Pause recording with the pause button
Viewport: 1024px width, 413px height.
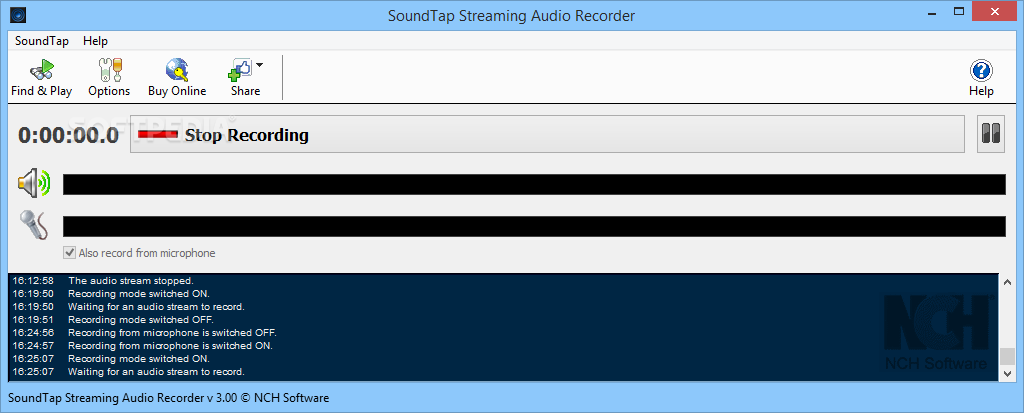pos(991,134)
